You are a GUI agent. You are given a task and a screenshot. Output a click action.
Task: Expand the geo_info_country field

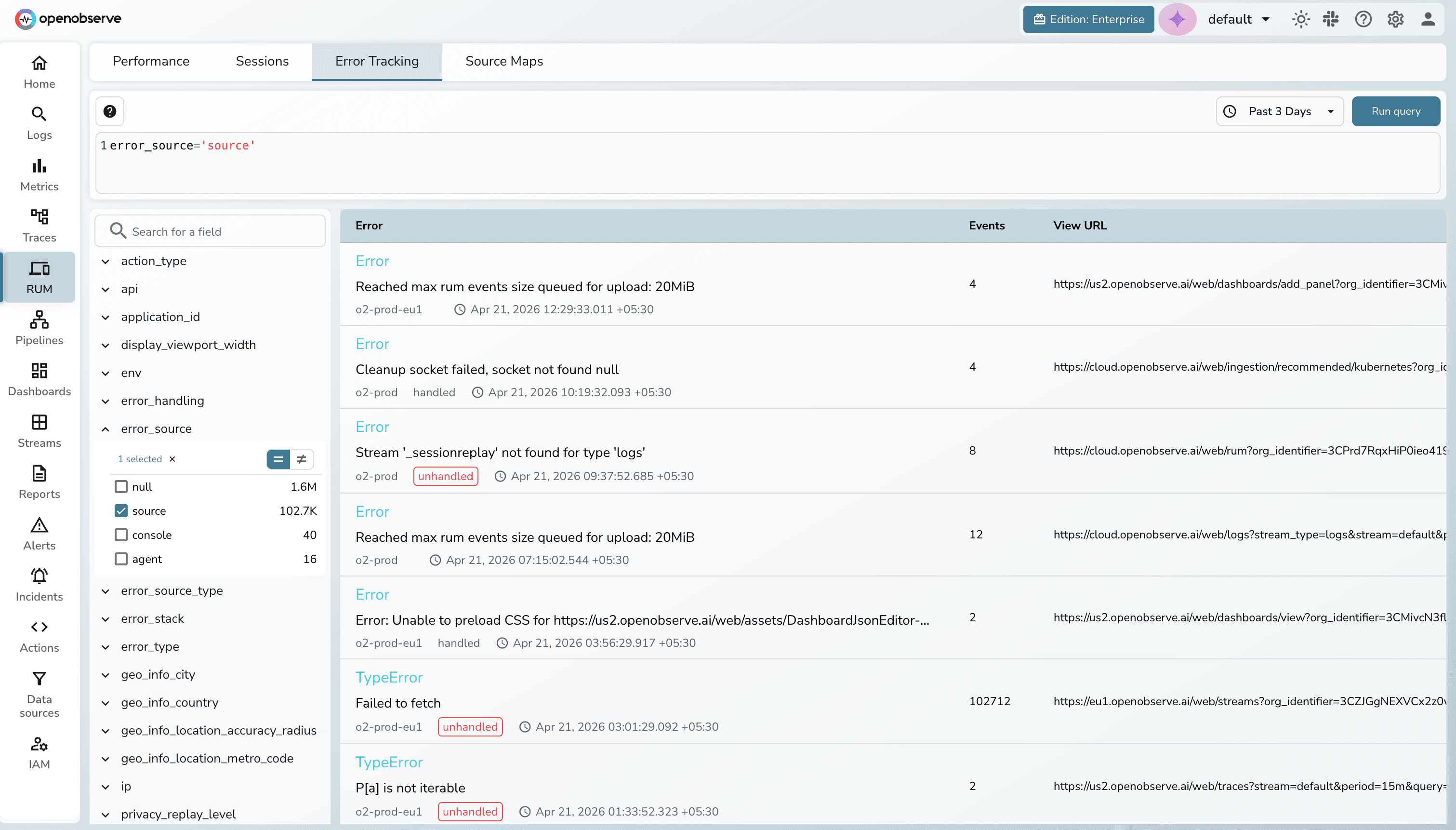tap(106, 703)
